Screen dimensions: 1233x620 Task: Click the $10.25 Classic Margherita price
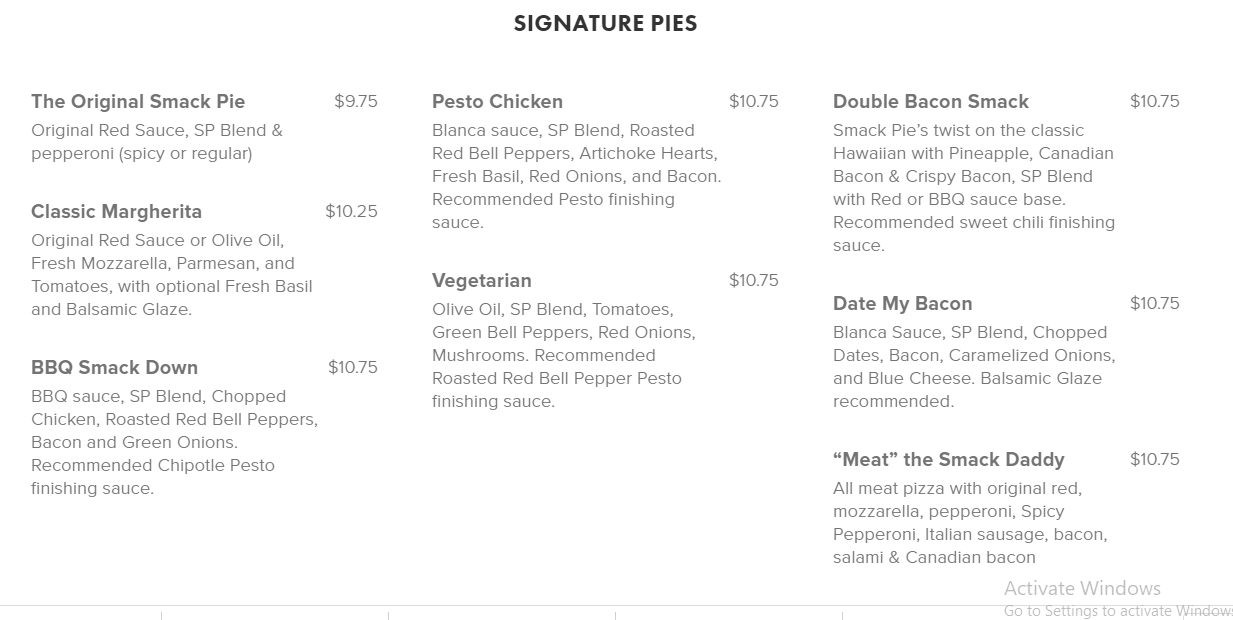click(351, 211)
